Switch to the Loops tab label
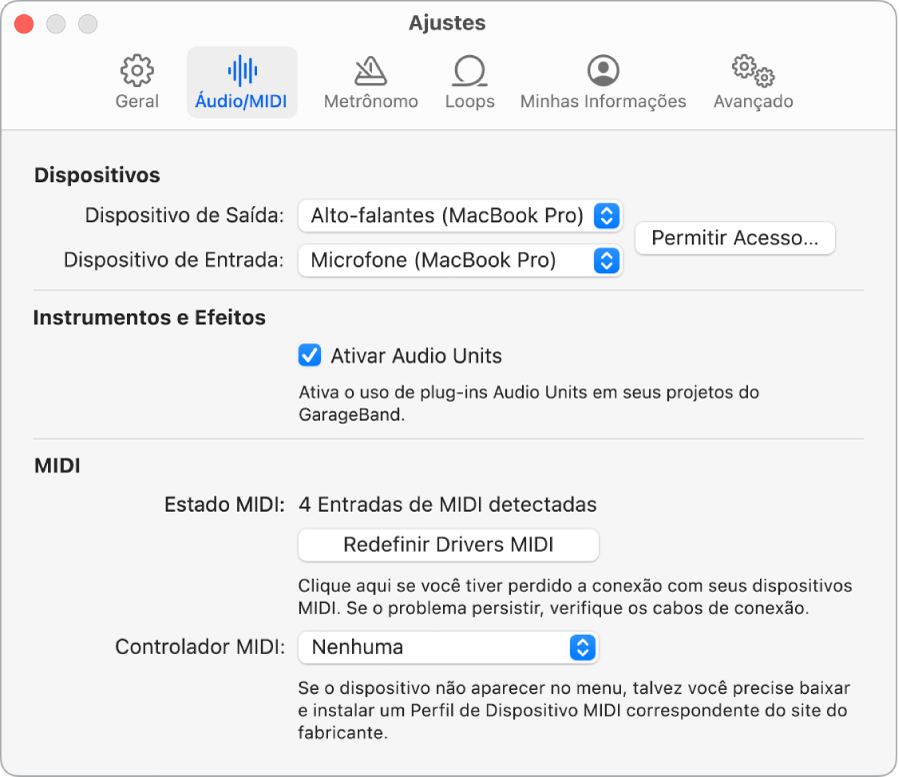 click(469, 101)
